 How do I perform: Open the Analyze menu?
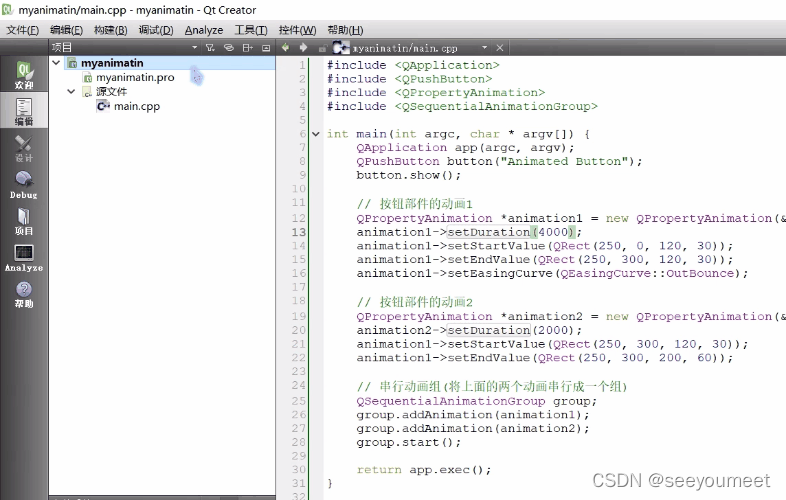(x=204, y=30)
